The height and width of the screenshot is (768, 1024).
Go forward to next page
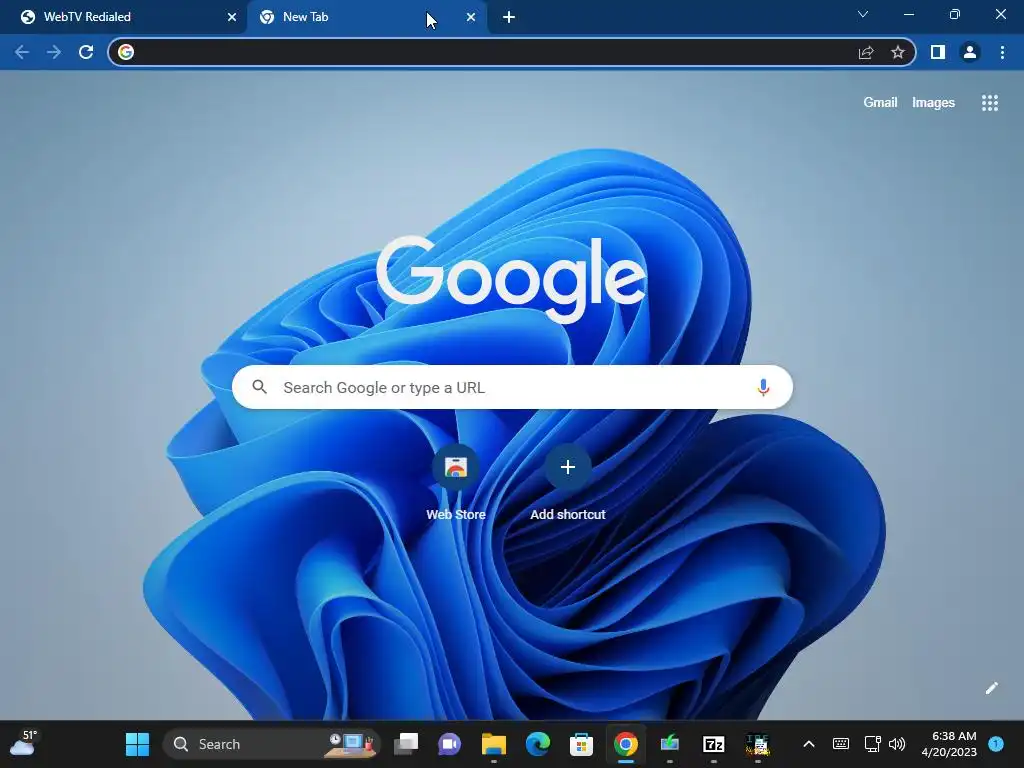point(54,52)
